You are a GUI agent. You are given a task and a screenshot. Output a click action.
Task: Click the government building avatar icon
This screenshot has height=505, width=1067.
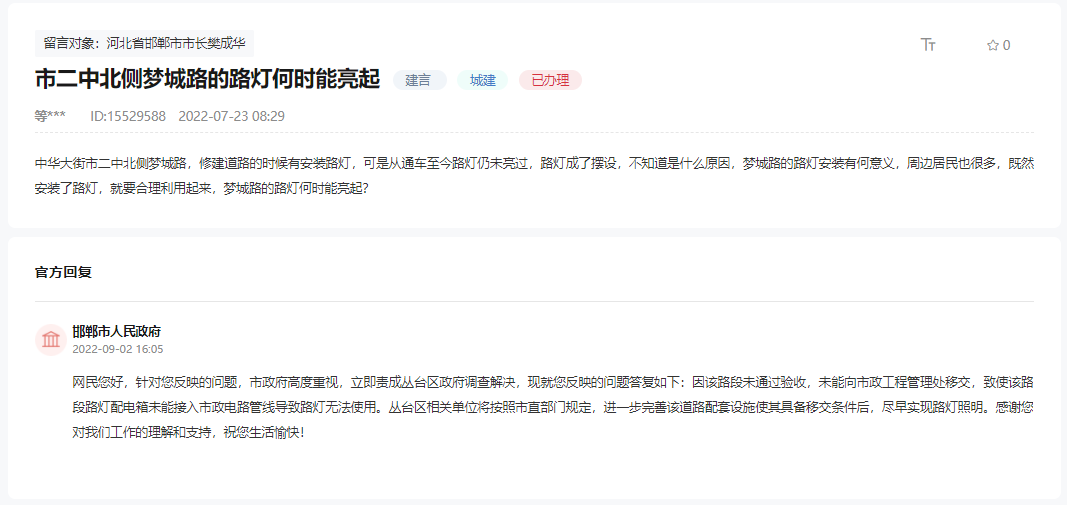pos(51,340)
